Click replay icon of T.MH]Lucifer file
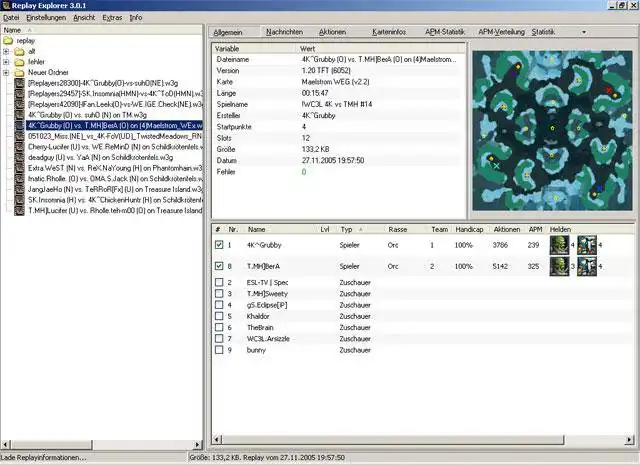 tap(20, 211)
